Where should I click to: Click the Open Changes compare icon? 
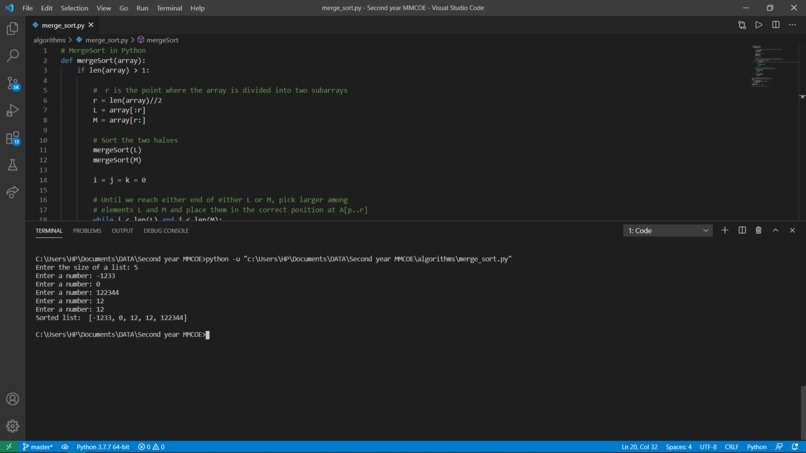point(742,25)
